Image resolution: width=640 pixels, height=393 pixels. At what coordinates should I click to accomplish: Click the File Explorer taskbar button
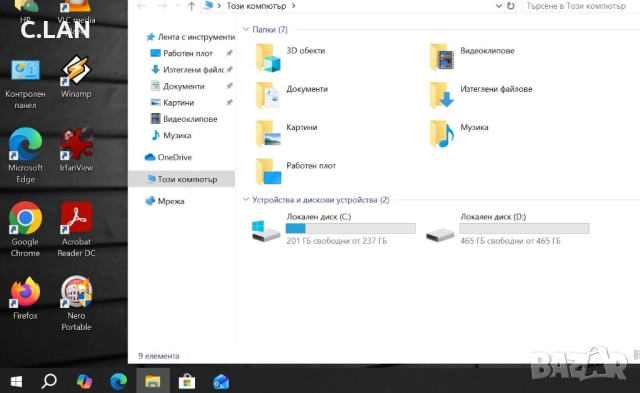point(153,382)
